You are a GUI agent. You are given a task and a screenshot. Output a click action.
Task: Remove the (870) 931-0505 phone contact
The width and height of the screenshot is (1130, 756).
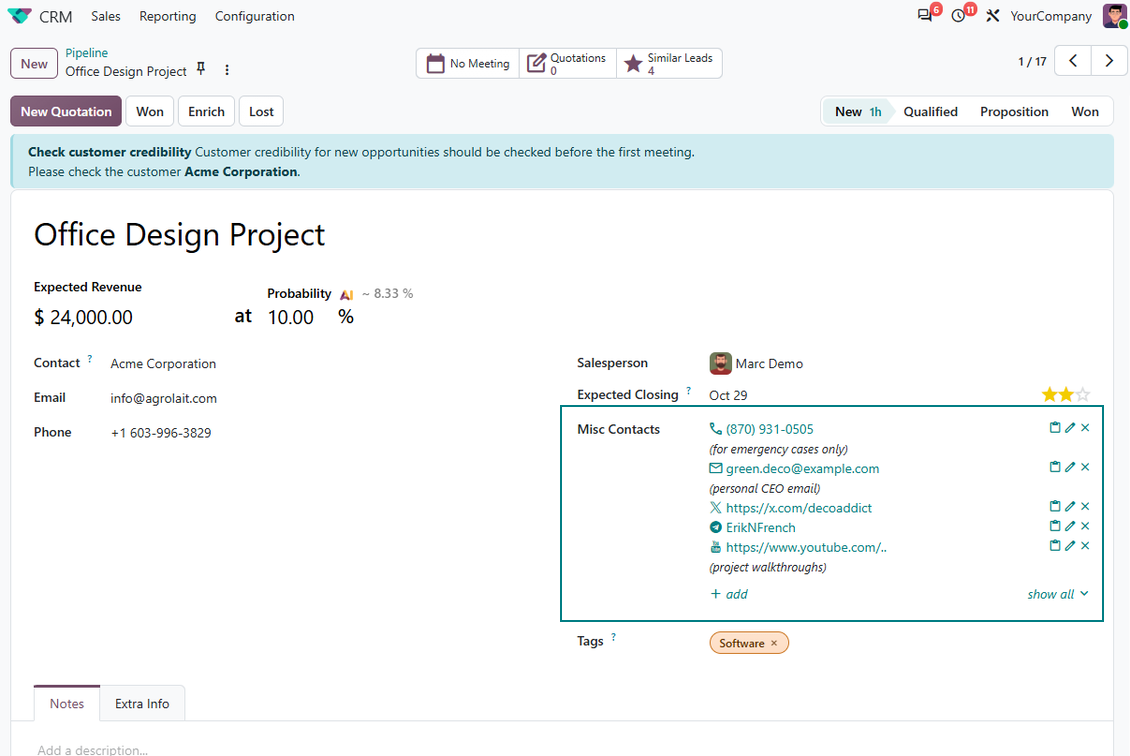1085,427
